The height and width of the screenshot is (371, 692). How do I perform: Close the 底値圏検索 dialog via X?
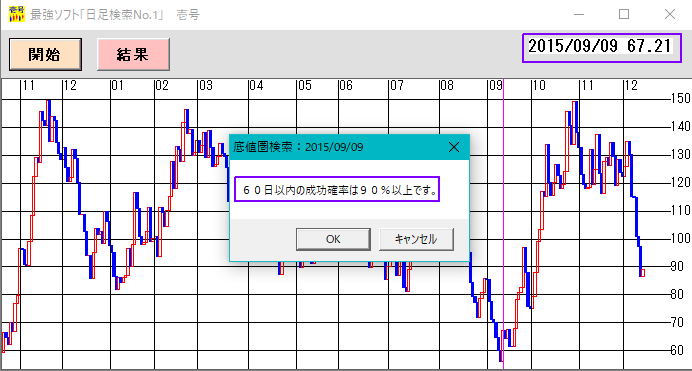454,147
